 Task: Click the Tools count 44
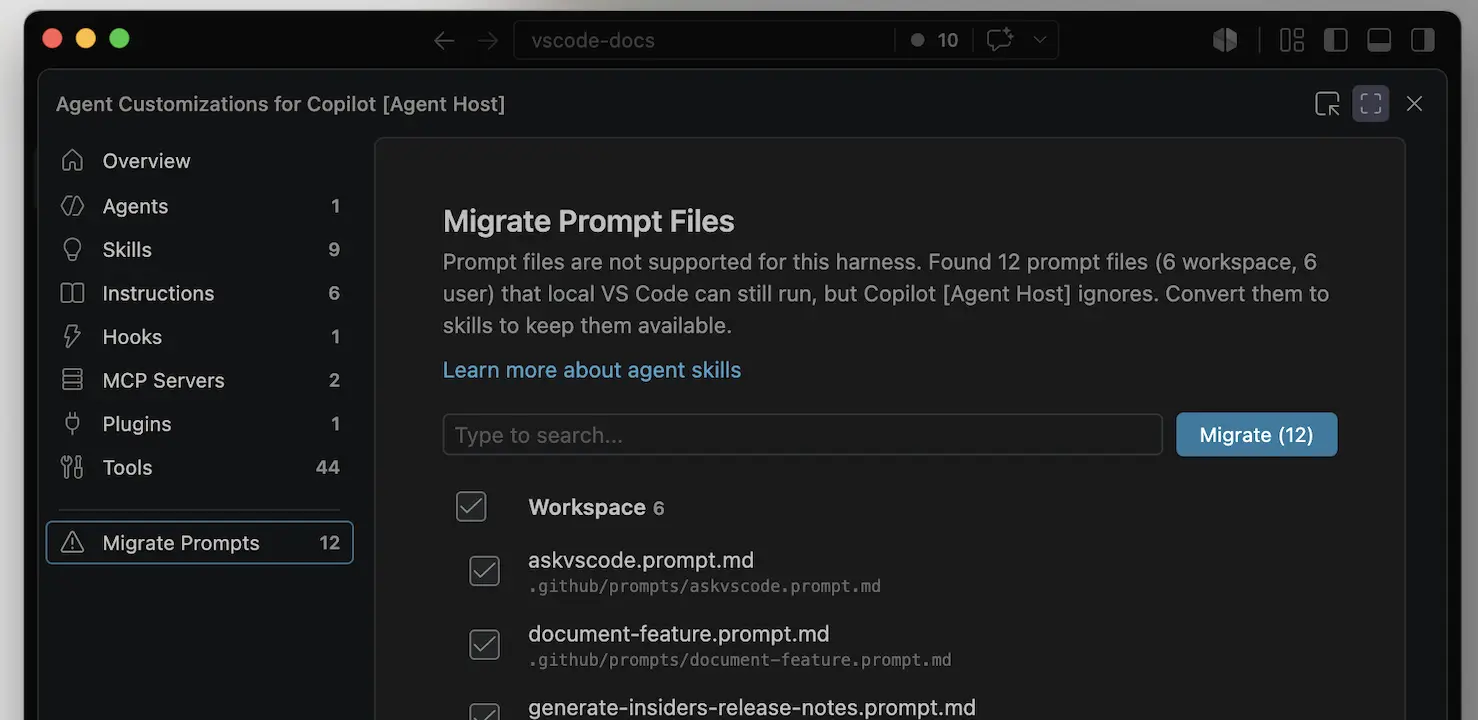pyautogui.click(x=328, y=467)
